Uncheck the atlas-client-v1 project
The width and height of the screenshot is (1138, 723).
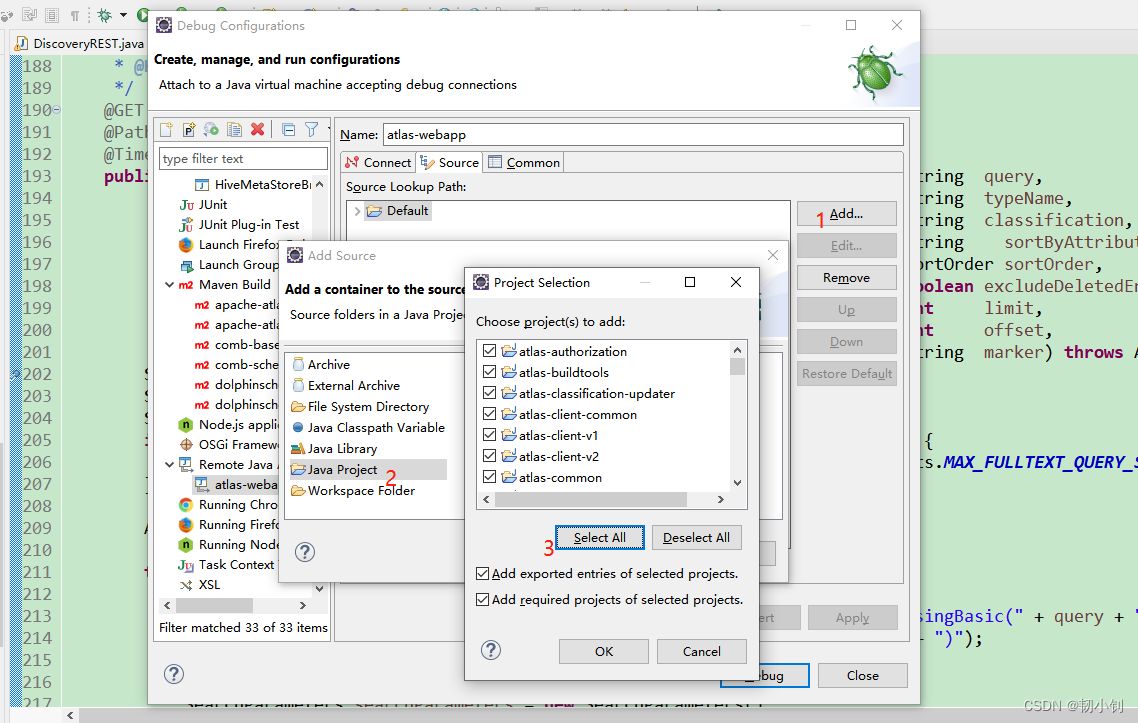pos(489,435)
